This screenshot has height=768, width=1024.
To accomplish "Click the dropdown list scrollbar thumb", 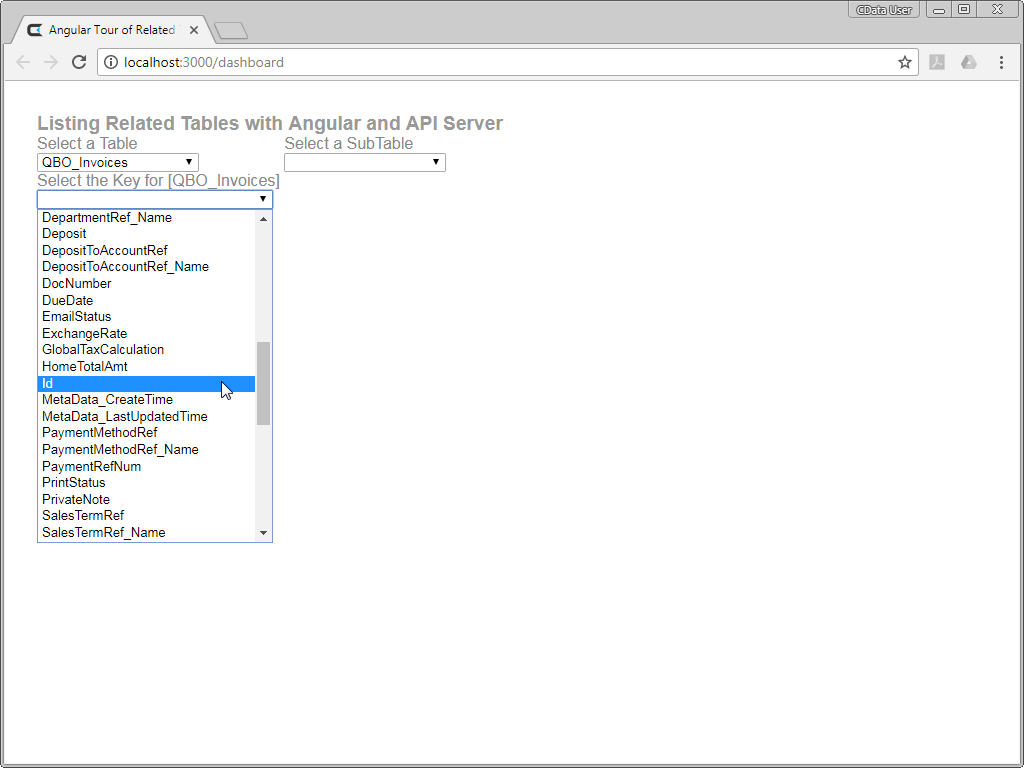I will [263, 383].
